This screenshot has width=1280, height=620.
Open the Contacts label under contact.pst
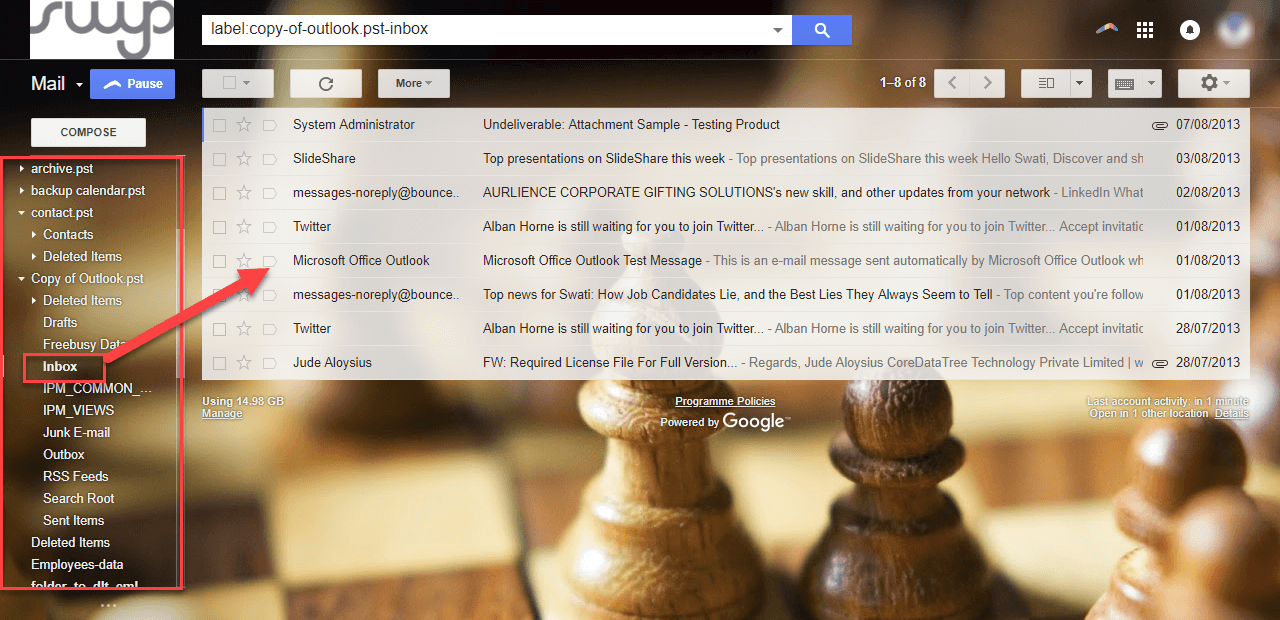coord(68,235)
